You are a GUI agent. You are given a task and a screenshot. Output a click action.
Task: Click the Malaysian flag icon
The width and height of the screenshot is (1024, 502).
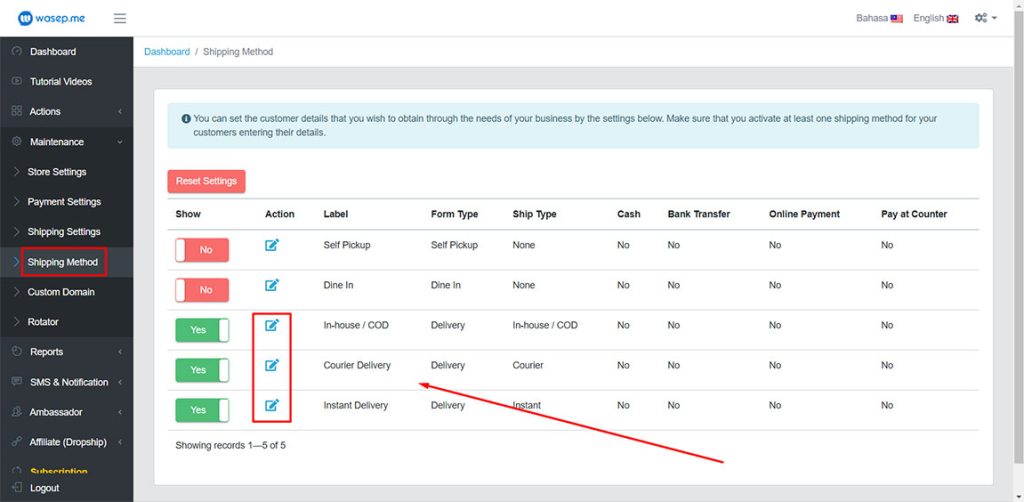click(x=897, y=19)
